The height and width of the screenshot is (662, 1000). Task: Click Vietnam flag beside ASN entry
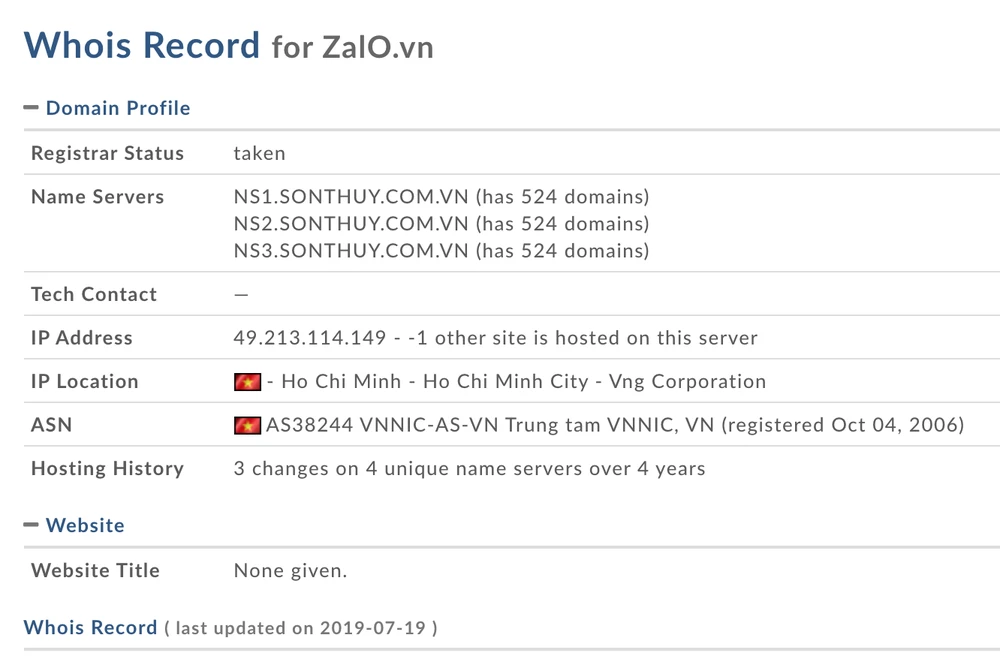click(x=247, y=426)
